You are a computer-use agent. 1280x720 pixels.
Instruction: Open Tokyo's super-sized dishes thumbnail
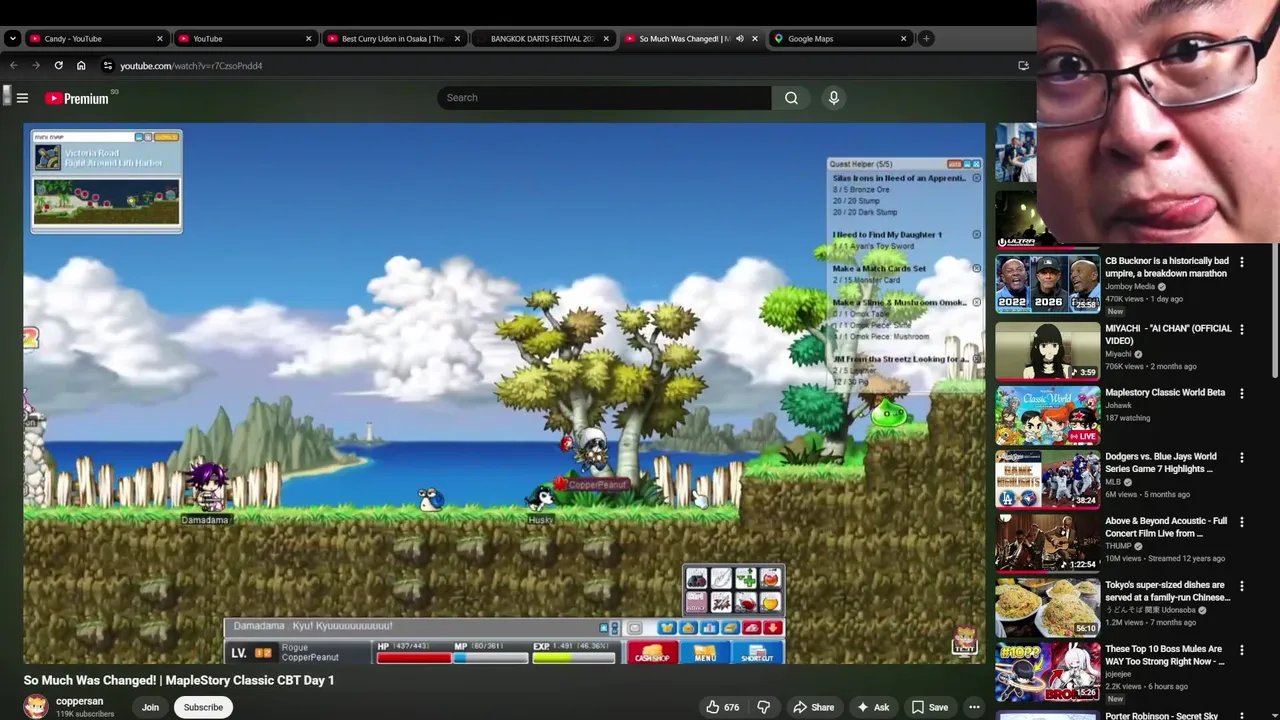[1047, 607]
